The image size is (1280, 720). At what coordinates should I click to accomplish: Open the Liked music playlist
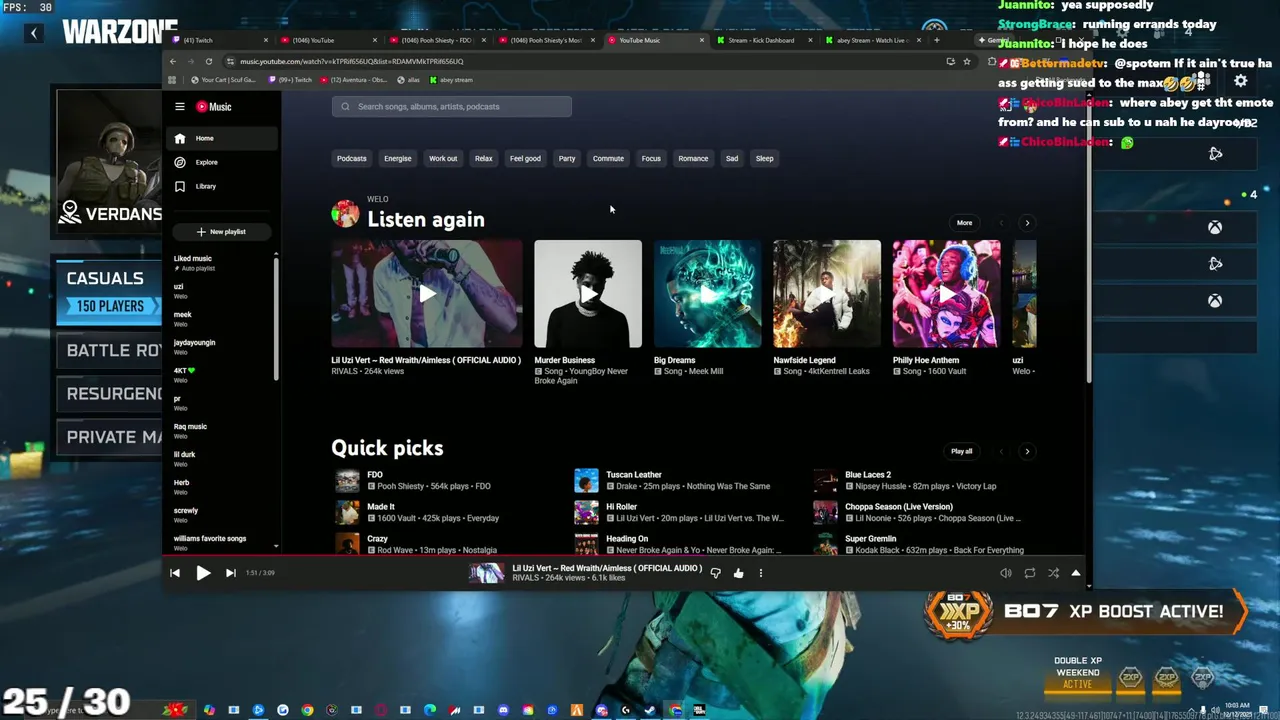tap(221, 263)
